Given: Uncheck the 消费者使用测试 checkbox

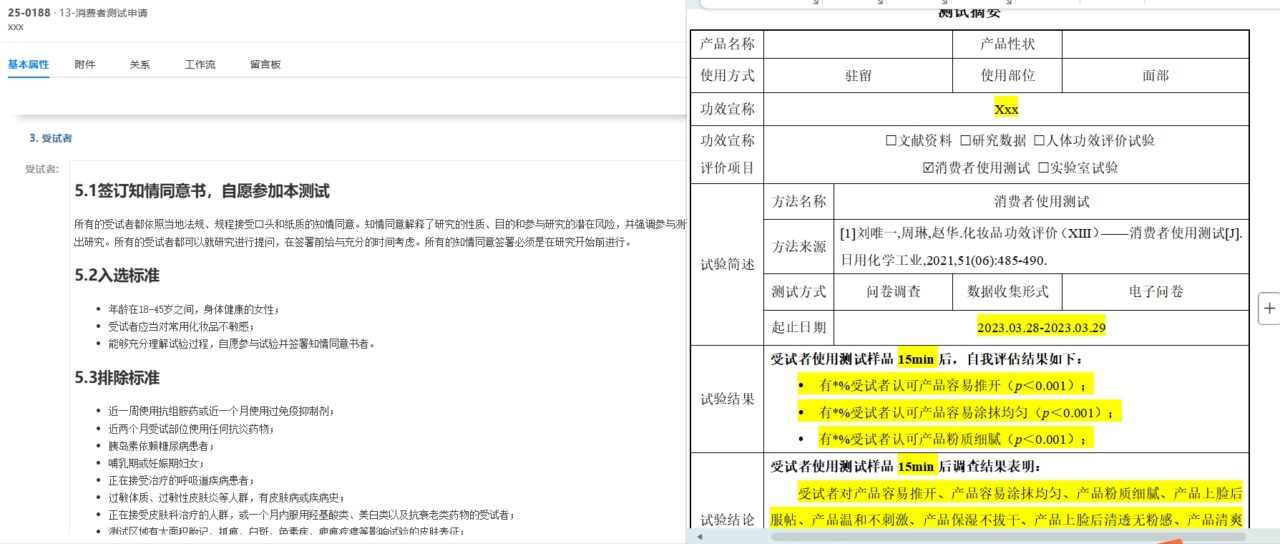Looking at the screenshot, I should click(928, 168).
